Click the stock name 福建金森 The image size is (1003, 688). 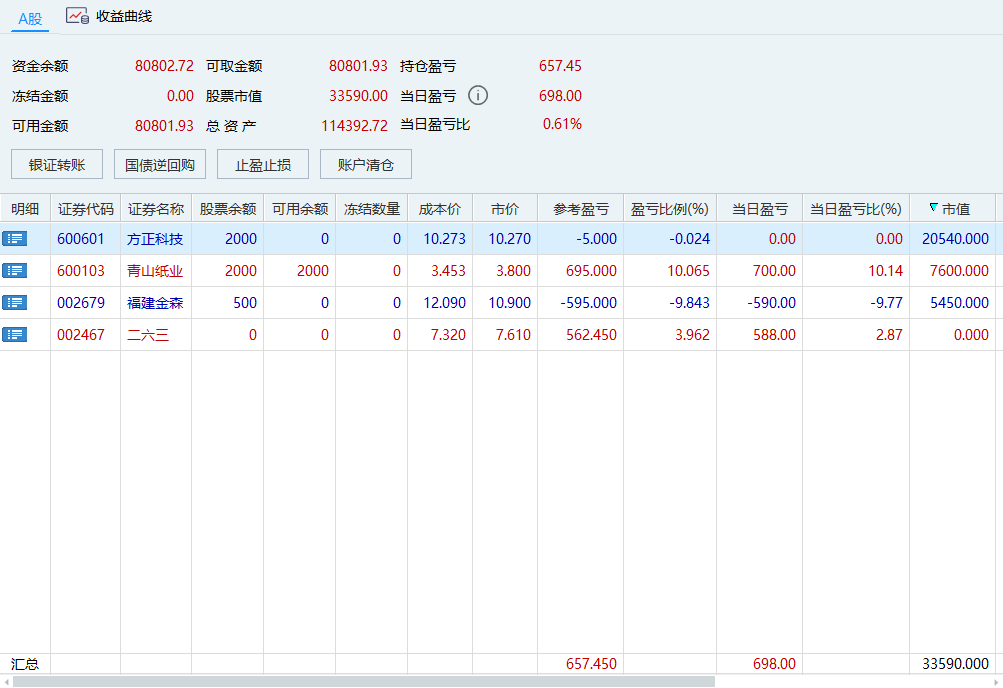pos(155,302)
